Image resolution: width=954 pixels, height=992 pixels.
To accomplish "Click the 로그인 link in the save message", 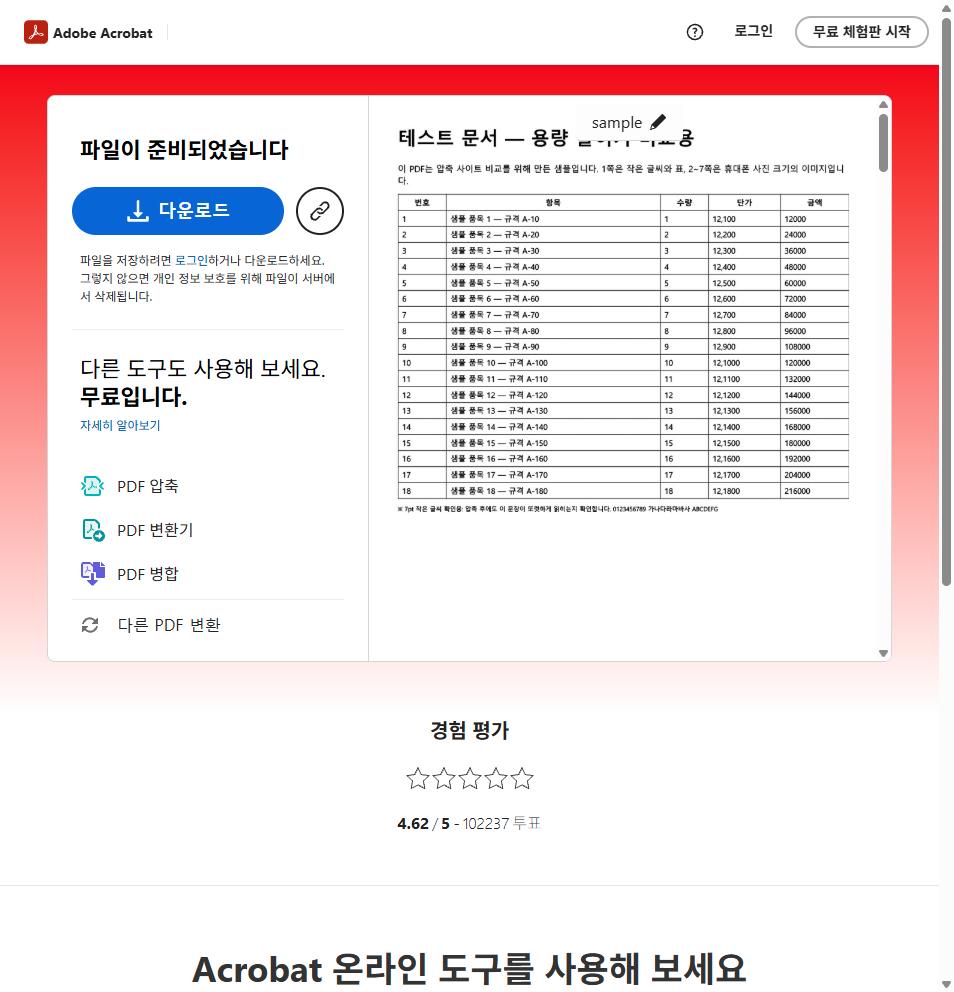I will point(191,260).
